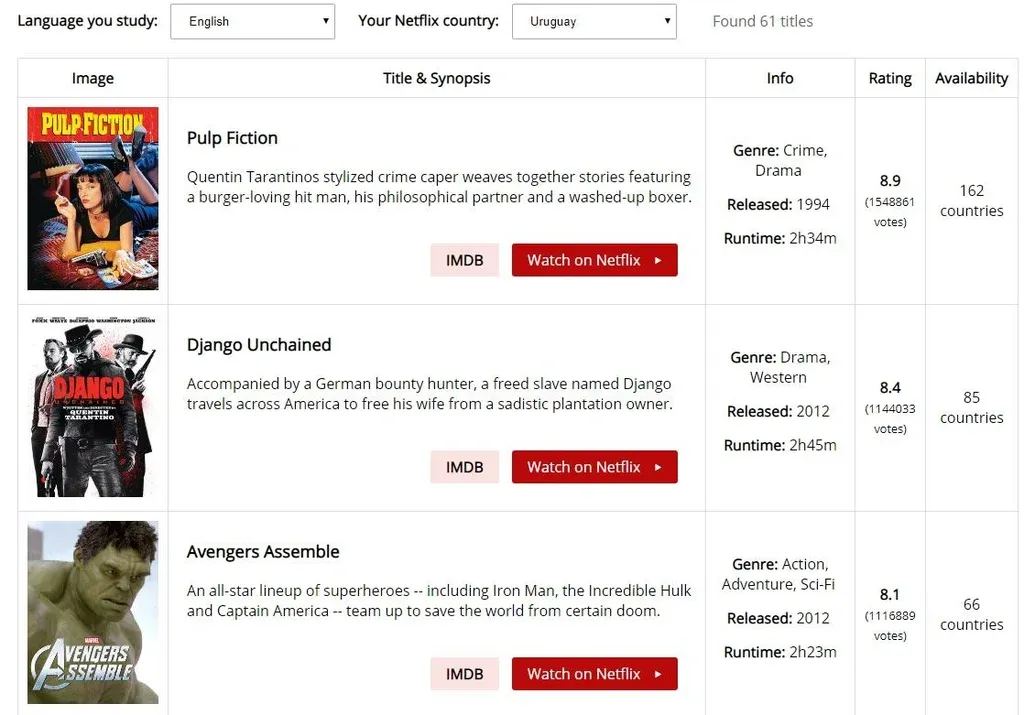
Task: Click the Runtime: 2h45m info line
Action: pos(780,445)
